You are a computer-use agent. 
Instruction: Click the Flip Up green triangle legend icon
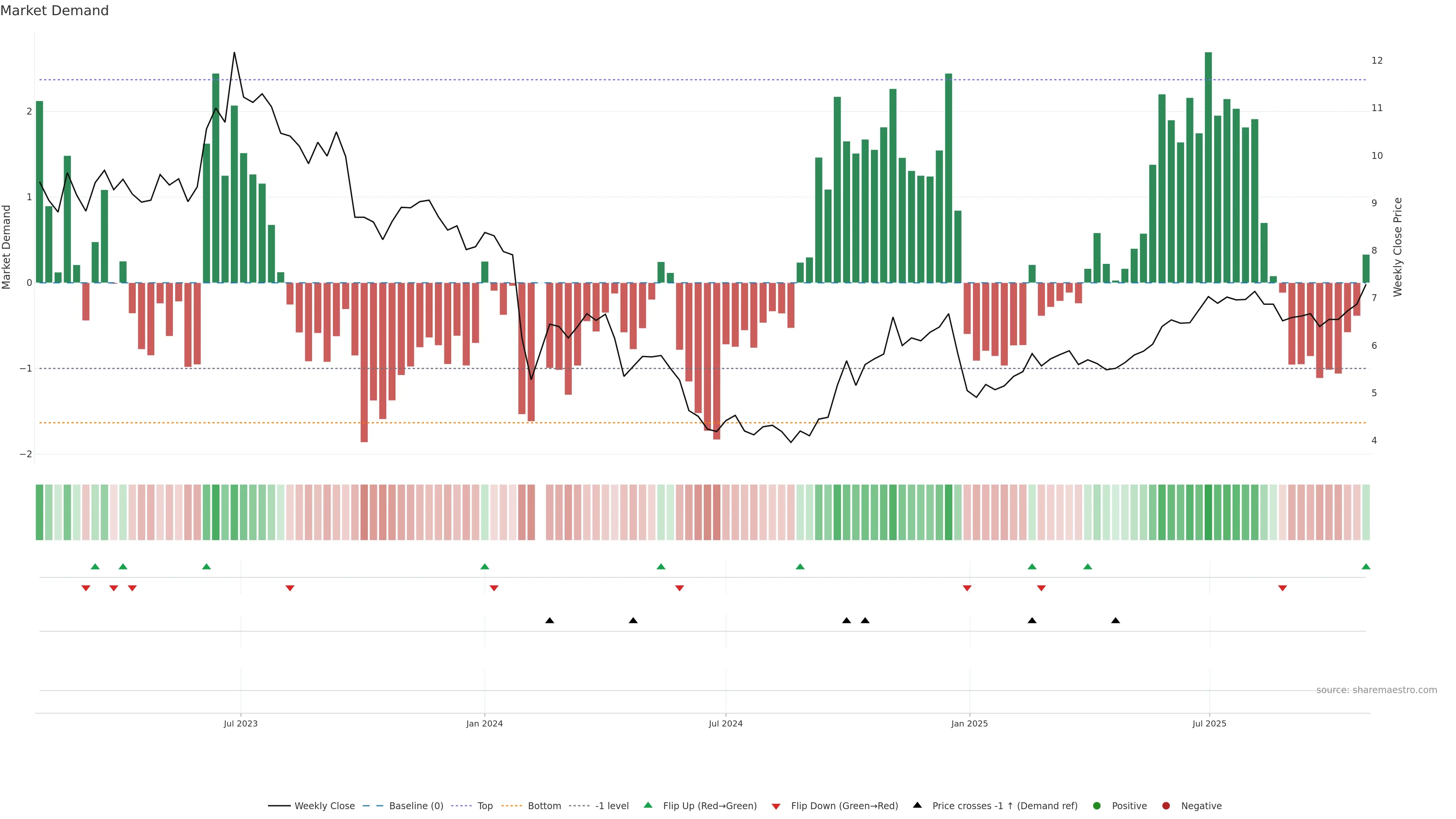[648, 805]
